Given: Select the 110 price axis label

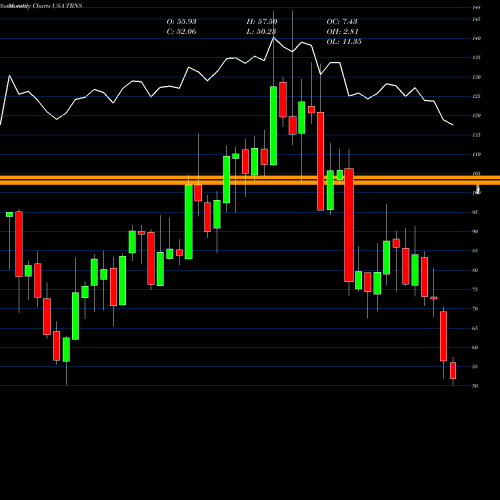Looking at the screenshot, I should point(476,154).
